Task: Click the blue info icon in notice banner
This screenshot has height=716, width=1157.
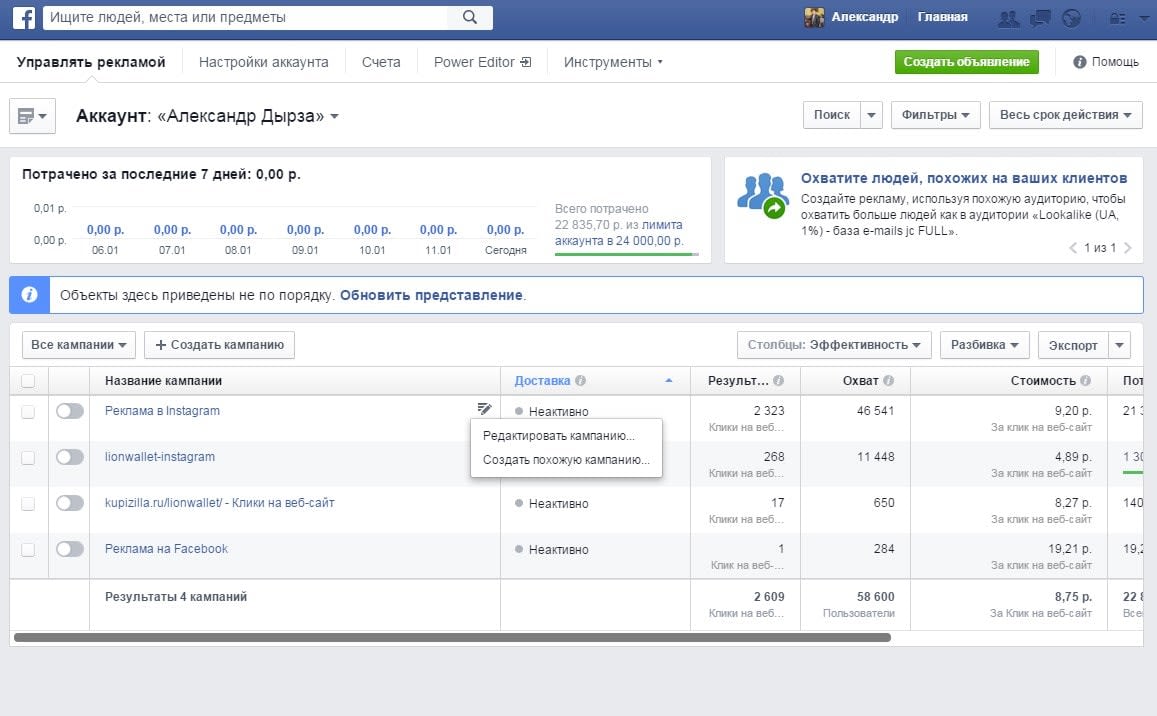Action: [x=30, y=295]
